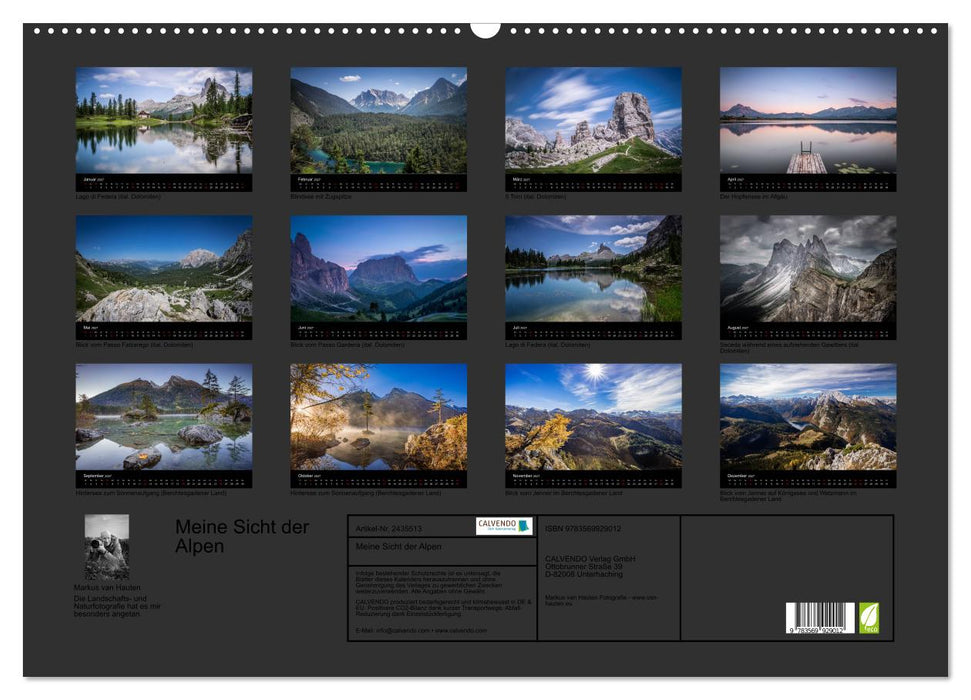The width and height of the screenshot is (971, 700).
Task: Click the CALVENDO publisher logo
Action: (504, 526)
